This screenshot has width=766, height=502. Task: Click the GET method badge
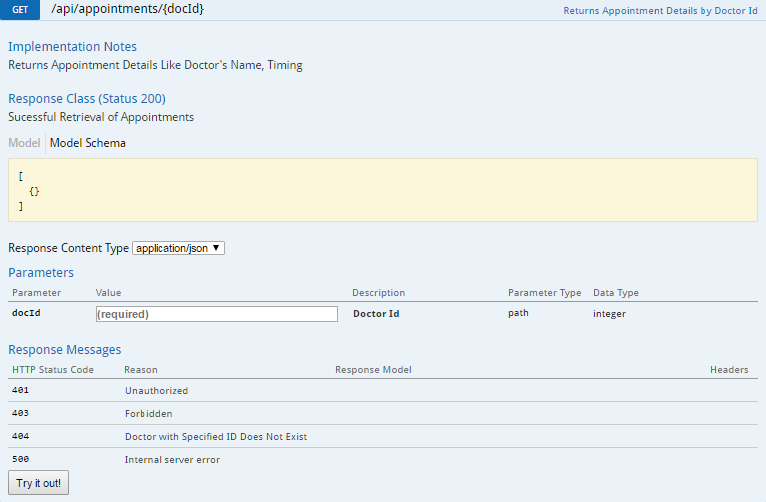pos(20,10)
